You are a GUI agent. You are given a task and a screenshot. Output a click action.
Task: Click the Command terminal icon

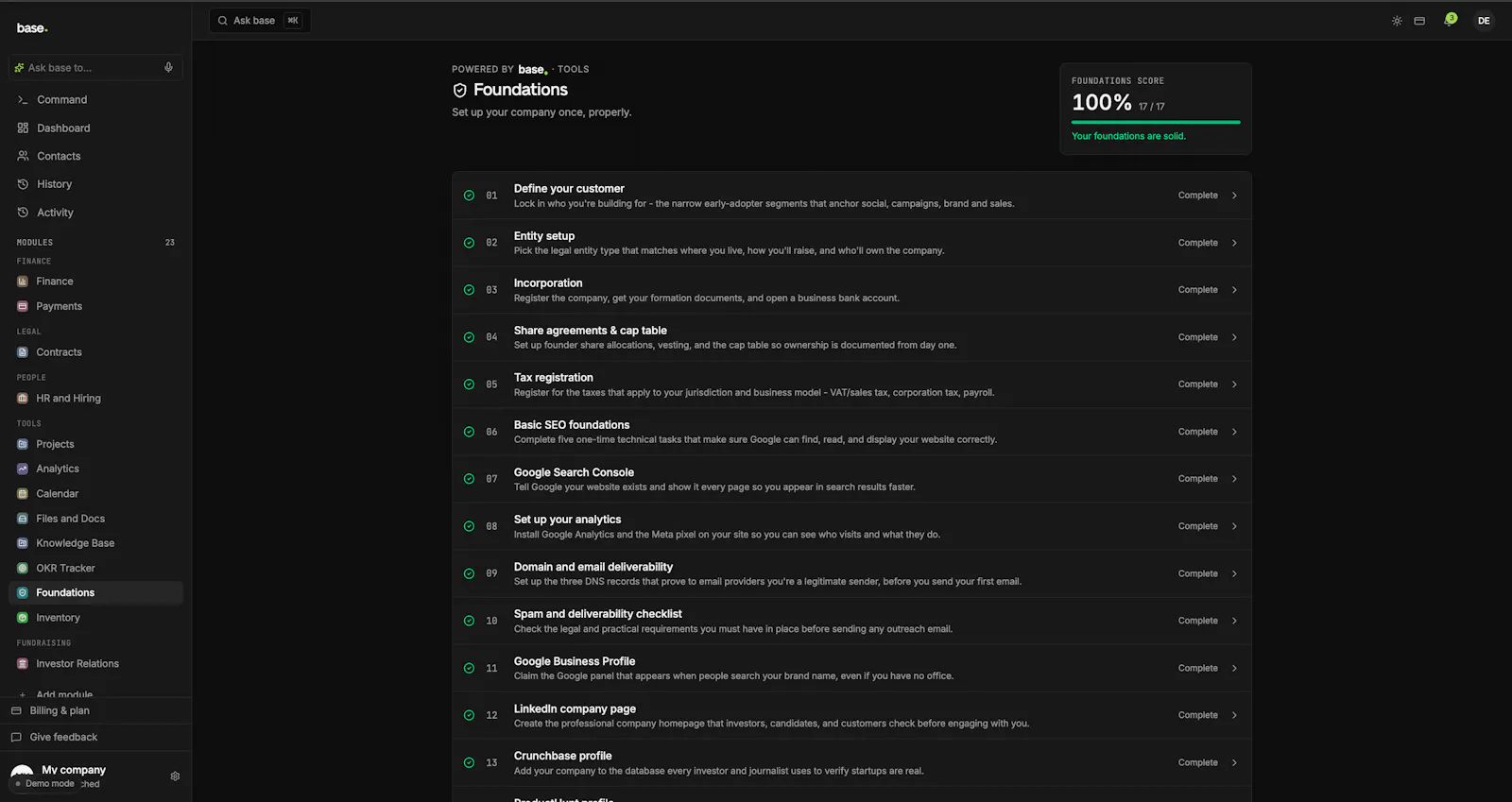[23, 100]
